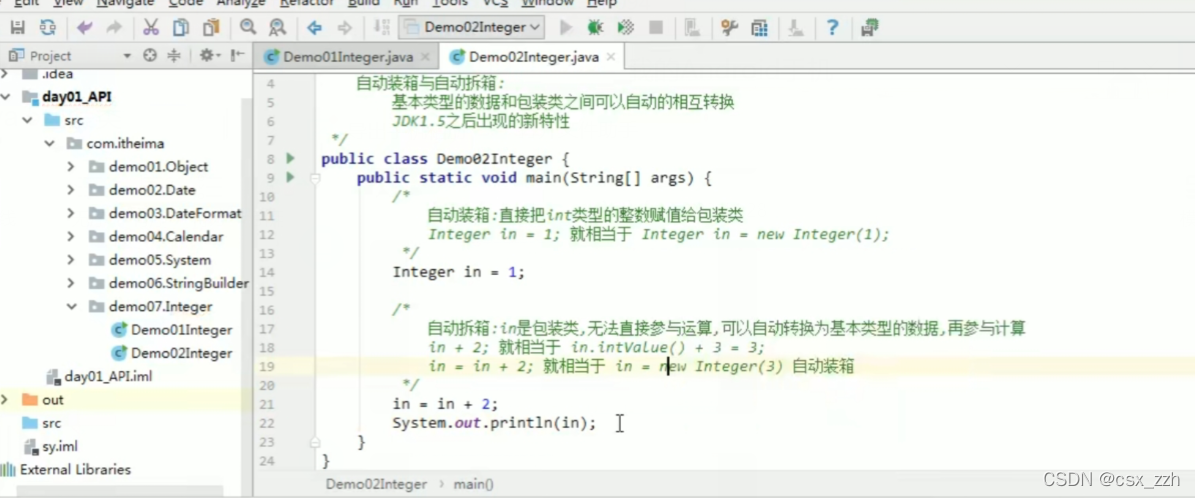
Task: Click the 'public class Demo02Integer {' line
Action: [x=445, y=159]
